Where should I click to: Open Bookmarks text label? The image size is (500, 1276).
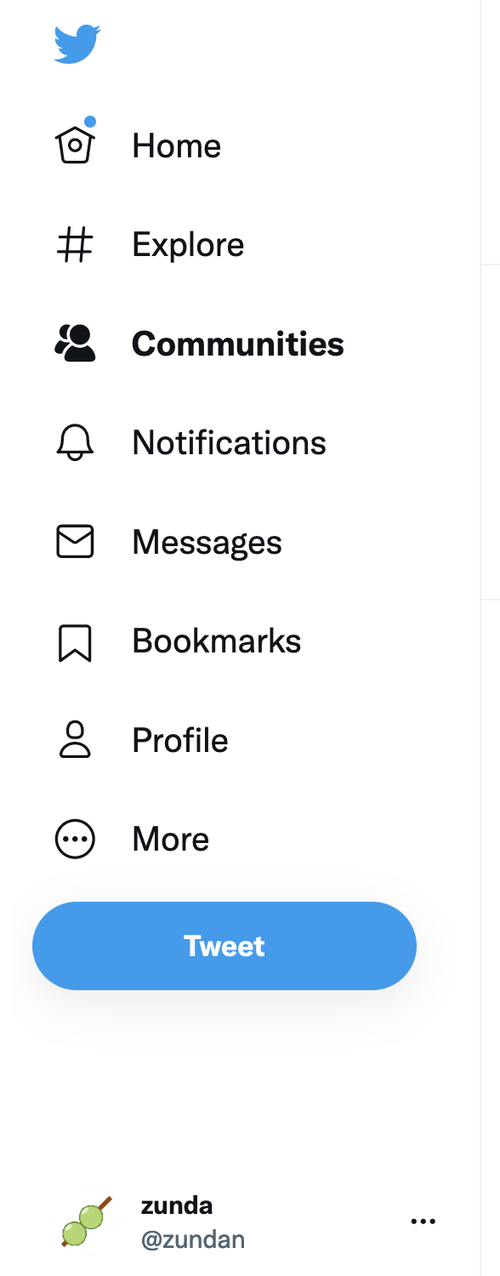(217, 641)
